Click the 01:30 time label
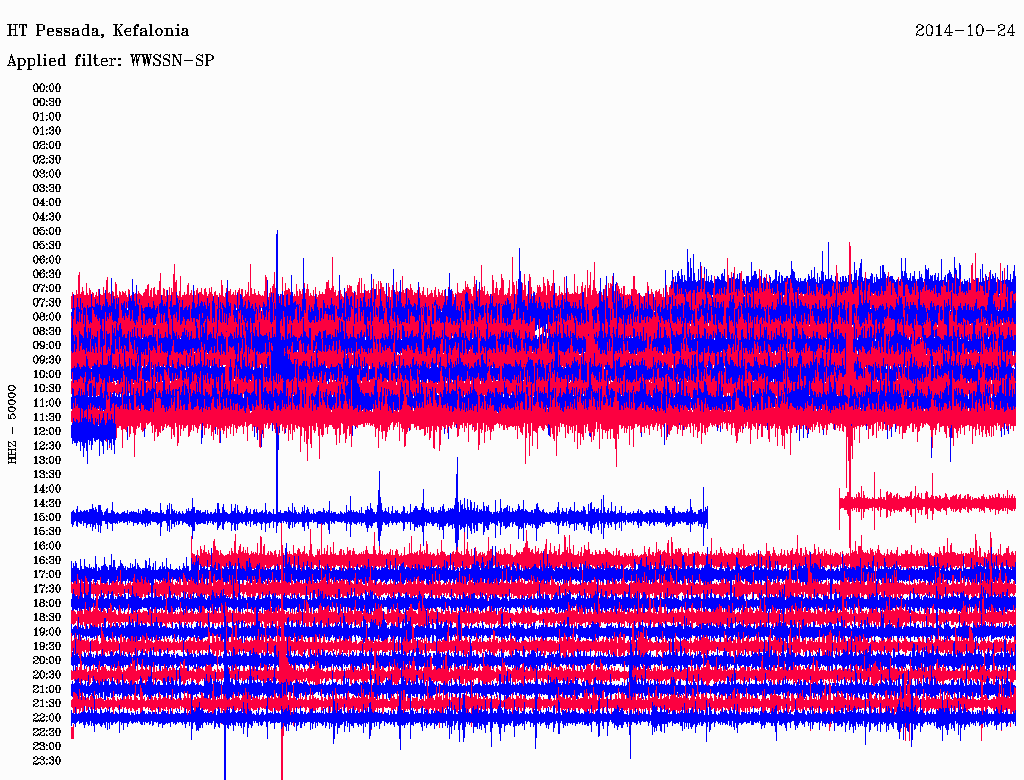This screenshot has height=780, width=1024. pyautogui.click(x=47, y=131)
